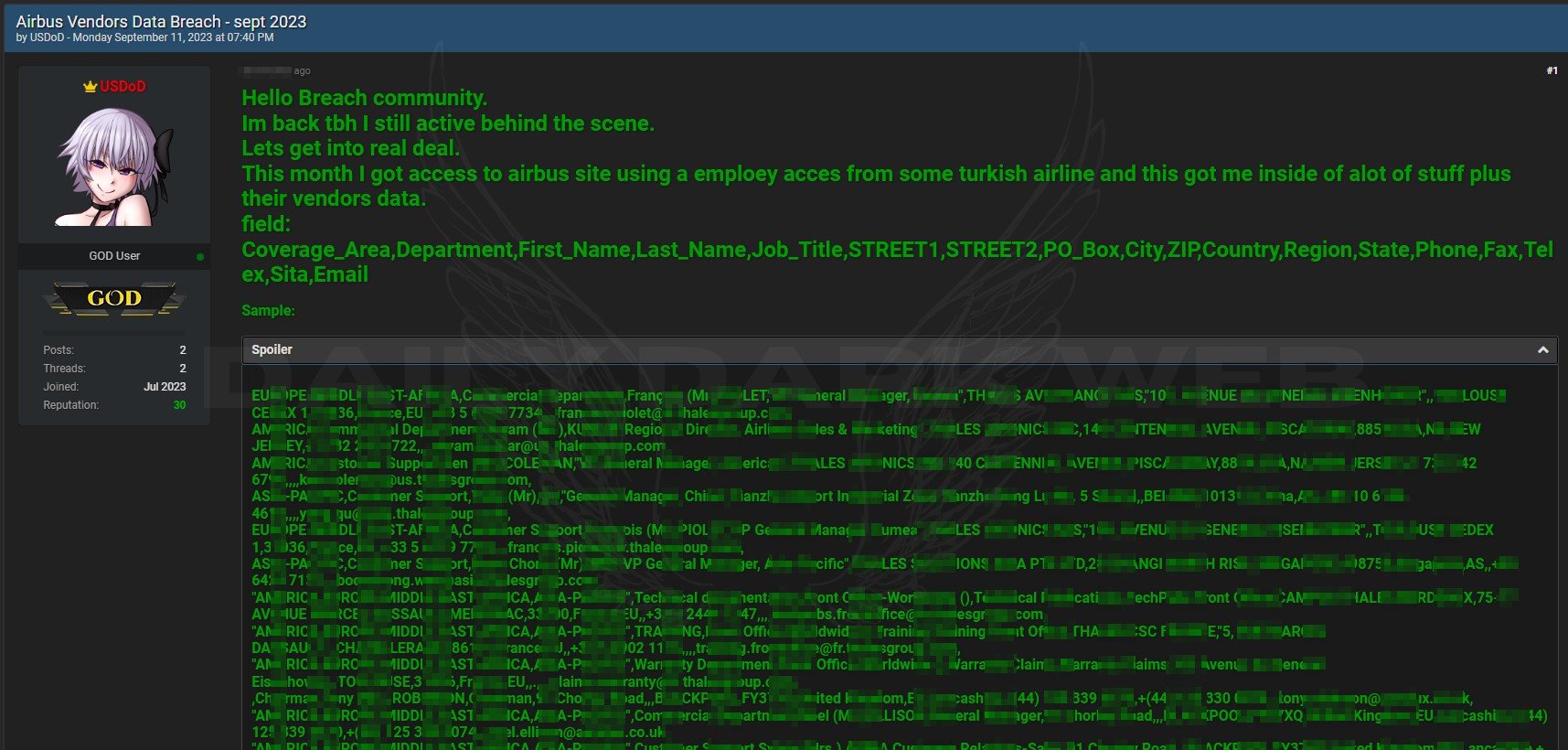Open the anime avatar image of USDoD
1568x750 pixels.
114,167
